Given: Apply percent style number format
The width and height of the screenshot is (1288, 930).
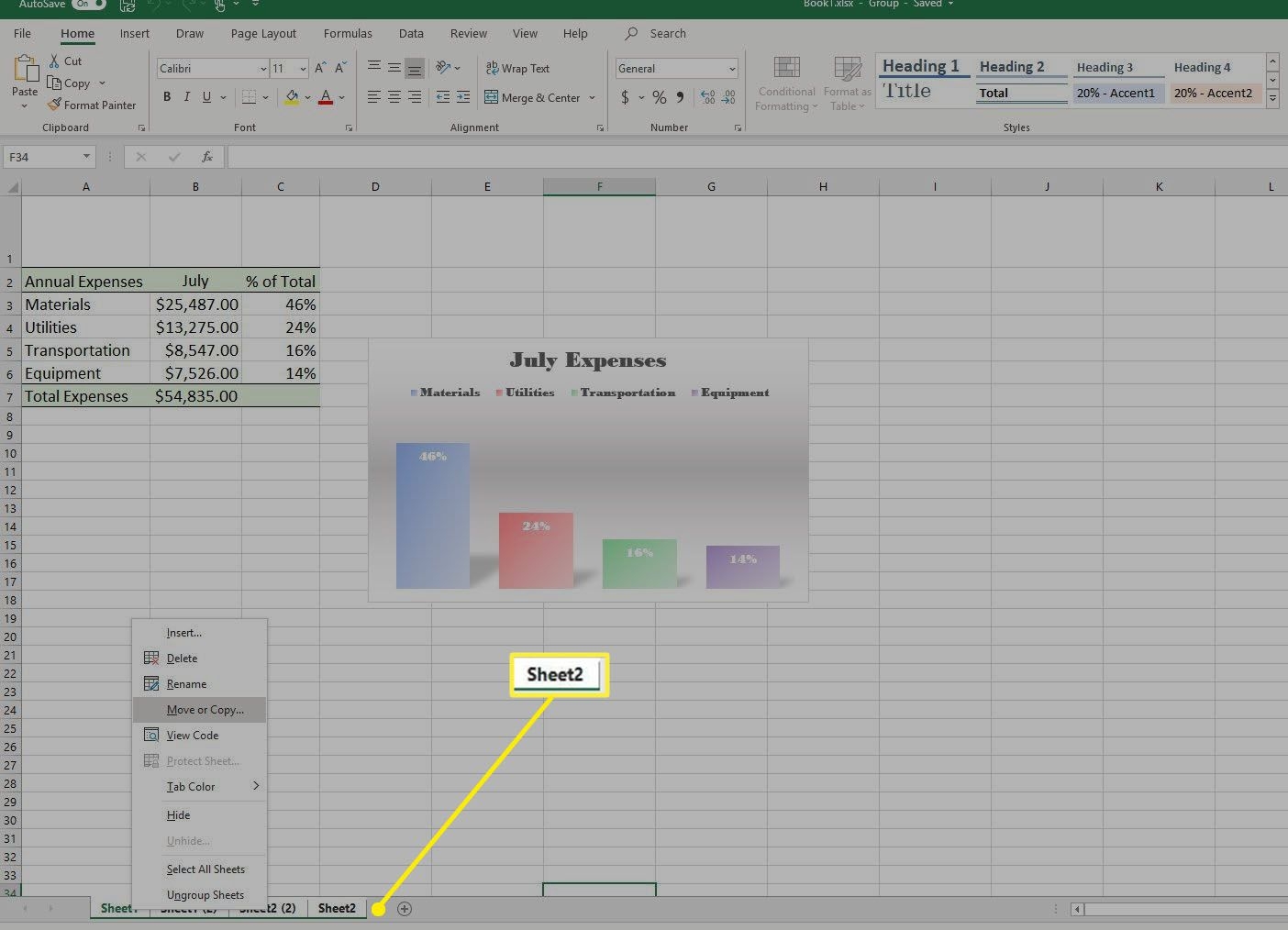Looking at the screenshot, I should (659, 97).
